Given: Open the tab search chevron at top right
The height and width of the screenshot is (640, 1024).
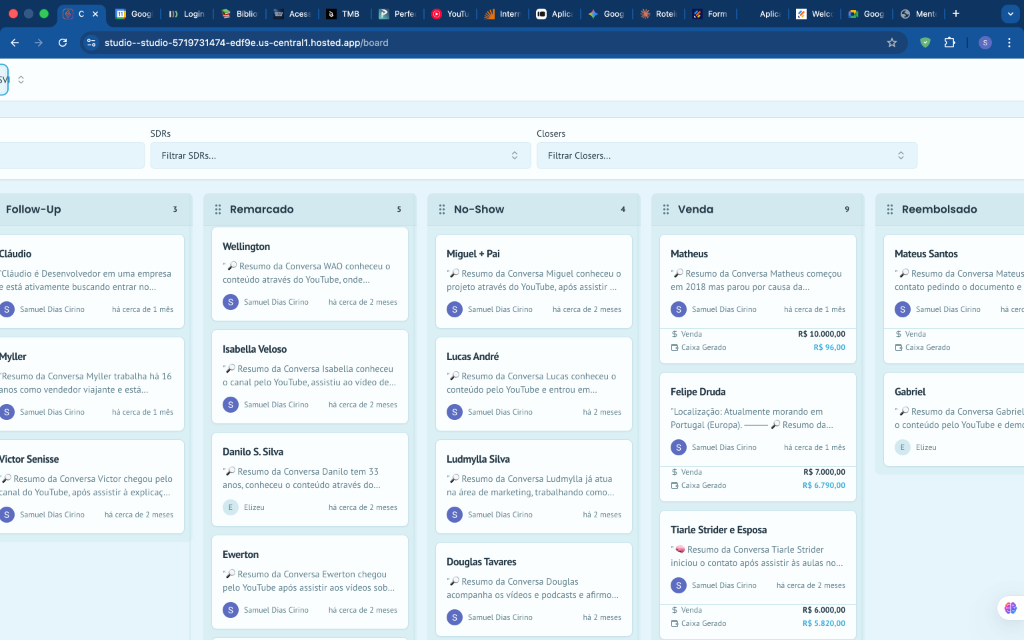Looking at the screenshot, I should (x=1012, y=14).
